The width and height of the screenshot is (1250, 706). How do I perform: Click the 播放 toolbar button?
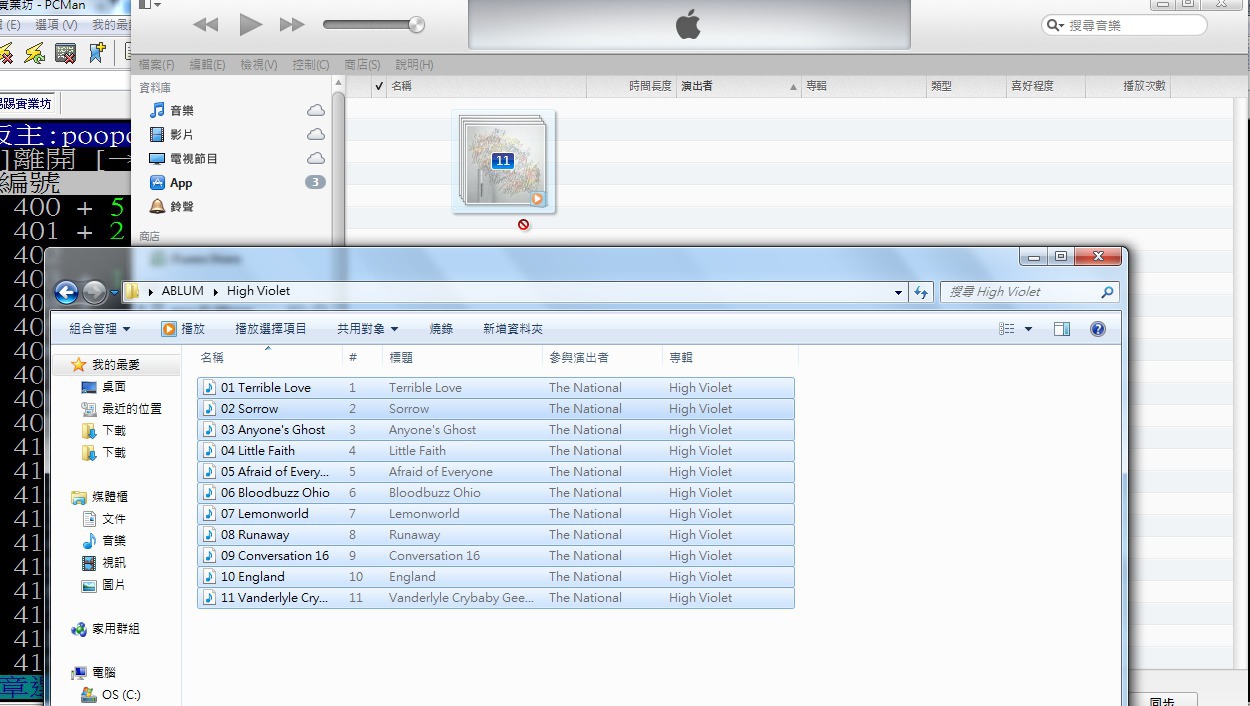(x=183, y=328)
